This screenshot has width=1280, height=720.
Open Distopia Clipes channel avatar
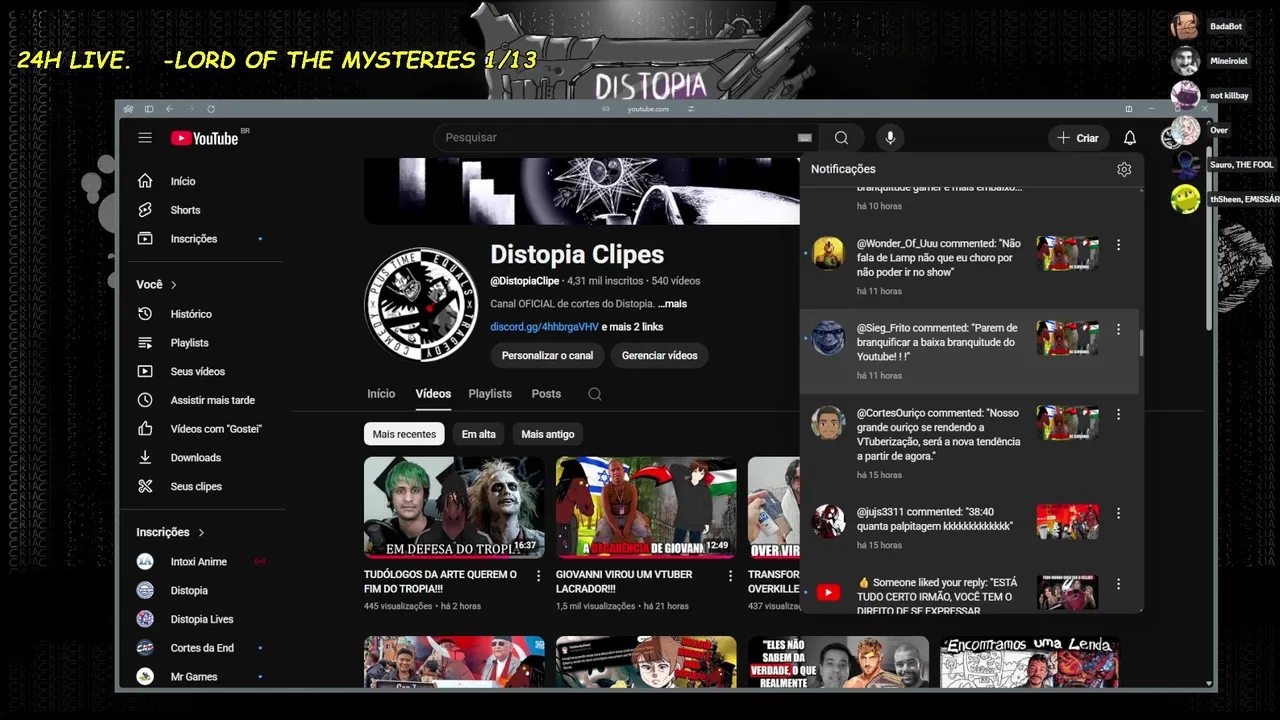click(421, 304)
